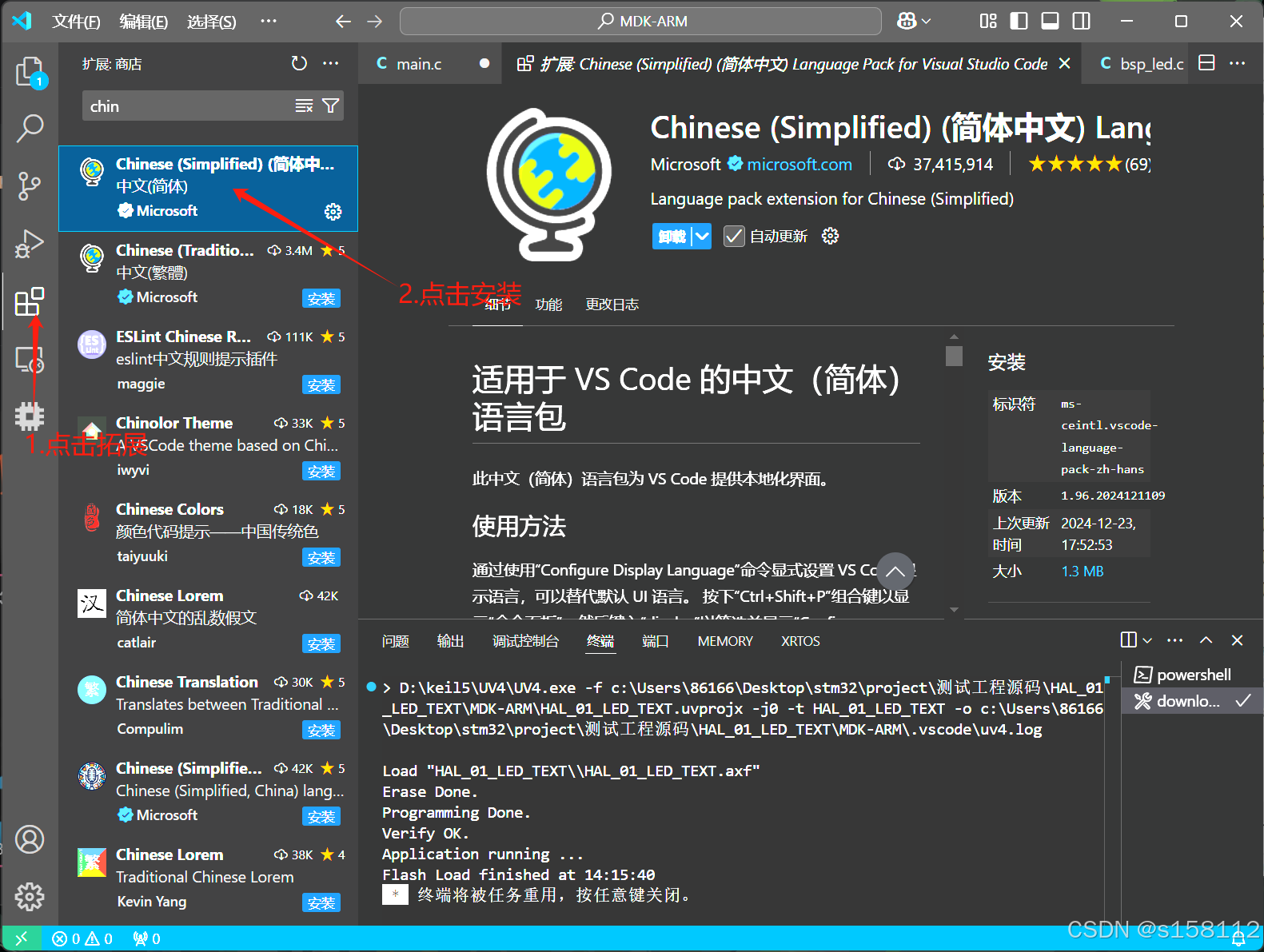This screenshot has width=1264, height=952.
Task: Switch to the 调试控制台 debug console tab
Action: (x=525, y=641)
